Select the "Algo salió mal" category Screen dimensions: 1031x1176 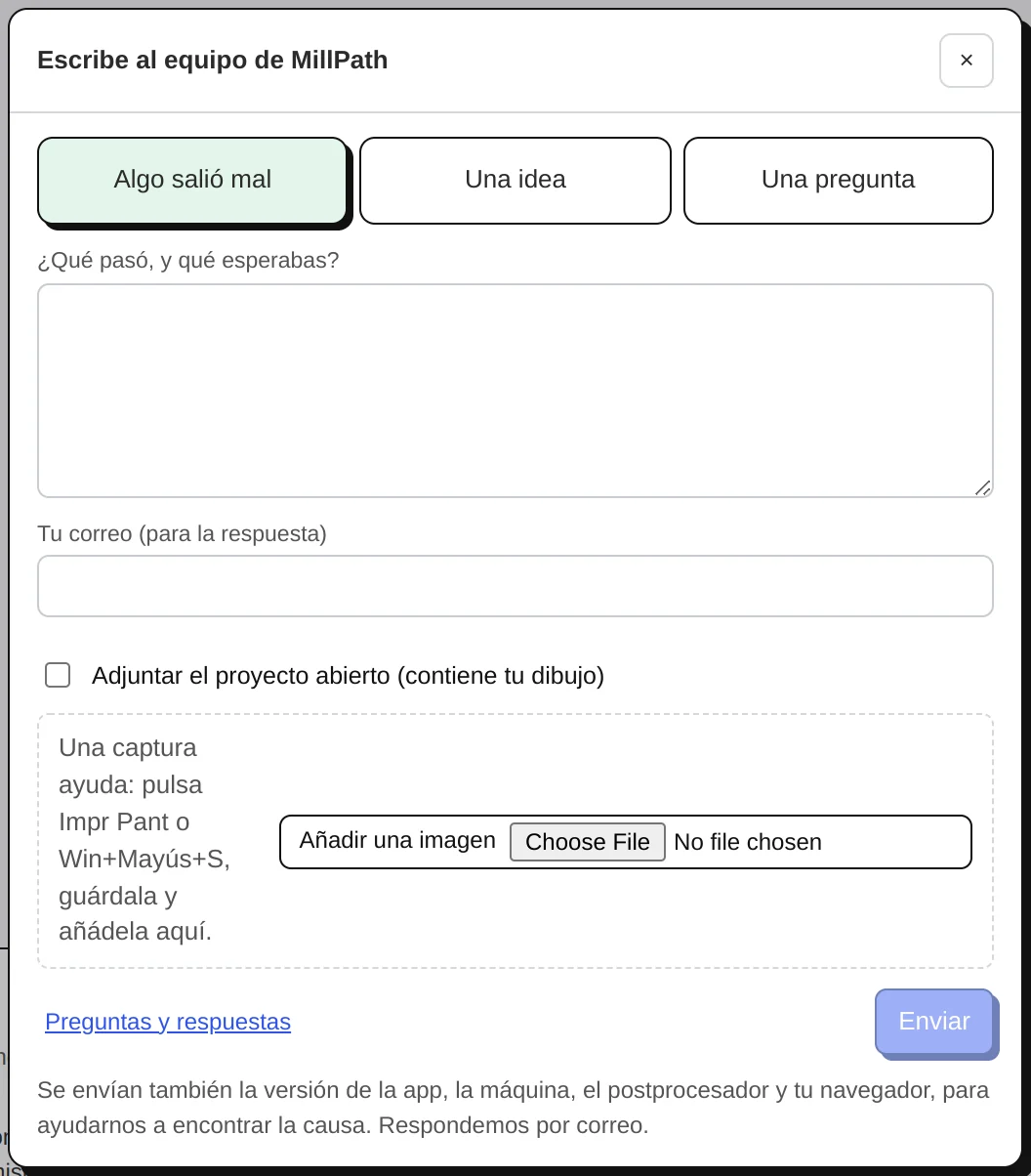pyautogui.click(x=192, y=180)
